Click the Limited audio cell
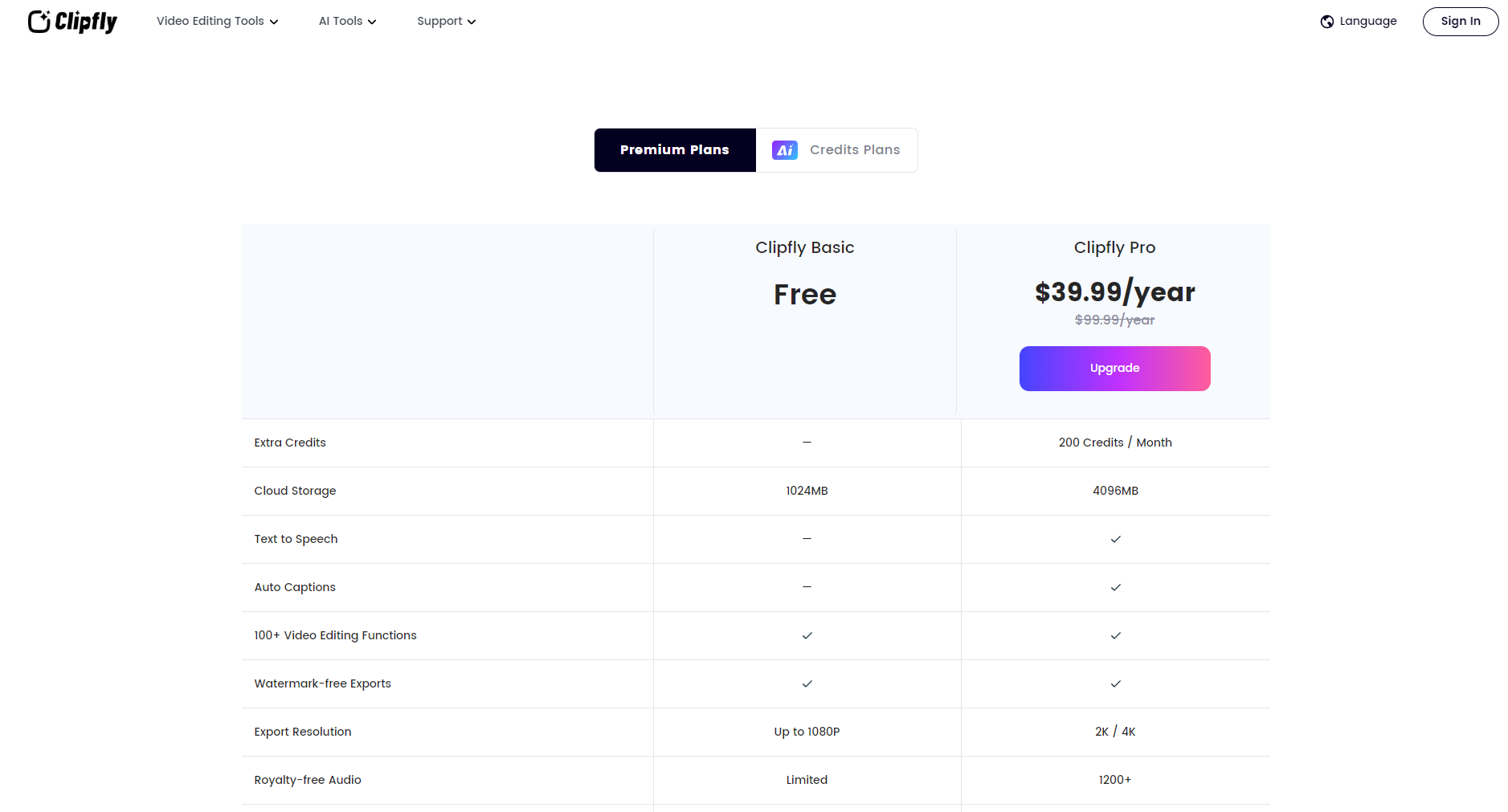This screenshot has height=812, width=1508. point(807,780)
